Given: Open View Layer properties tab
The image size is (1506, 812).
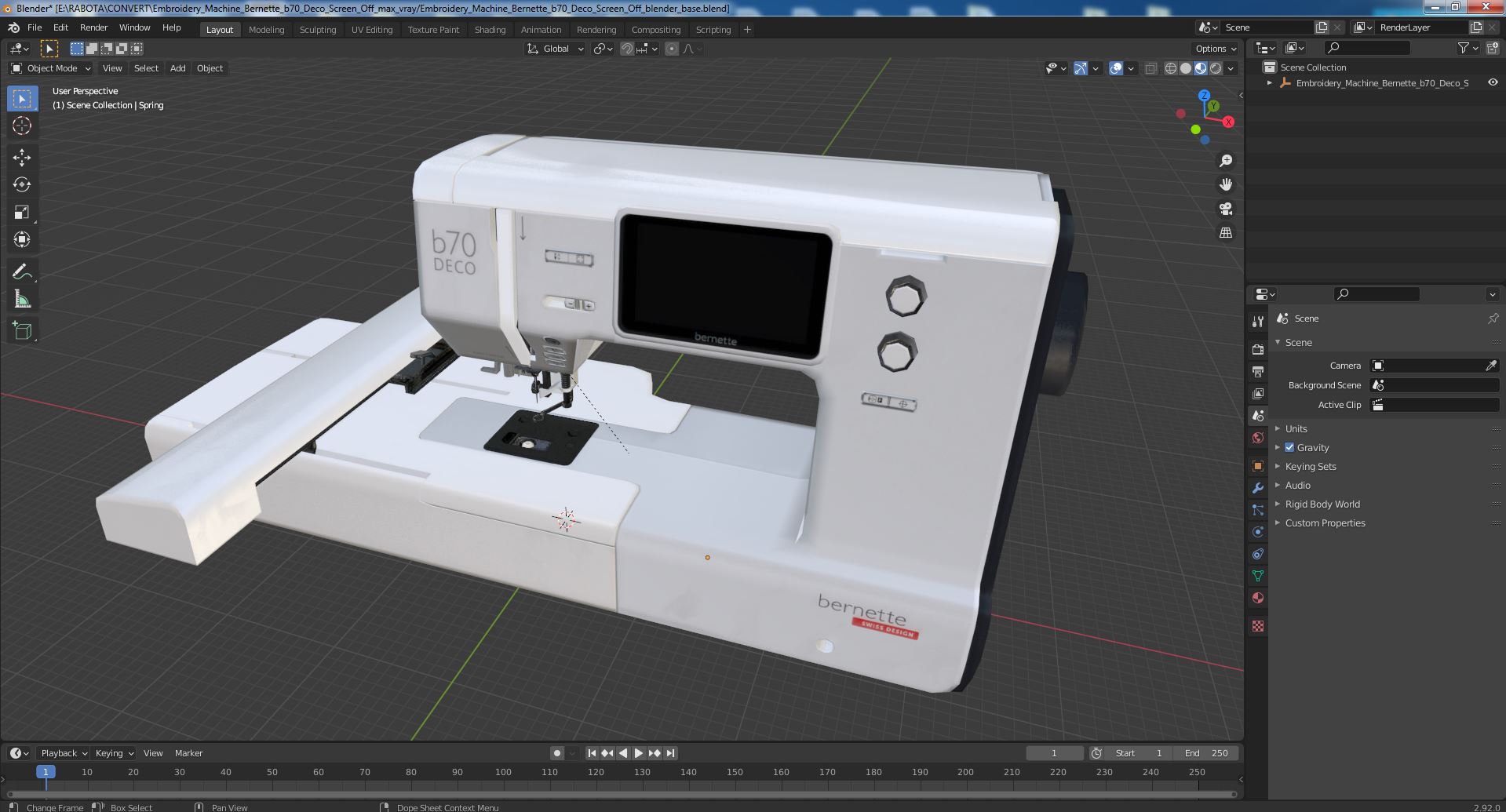Looking at the screenshot, I should tap(1258, 393).
